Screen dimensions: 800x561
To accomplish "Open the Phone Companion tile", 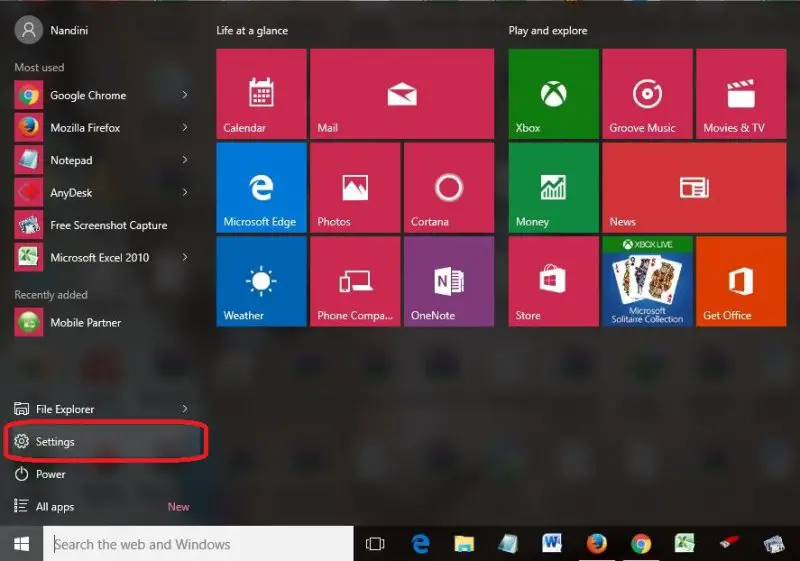I will 355,282.
